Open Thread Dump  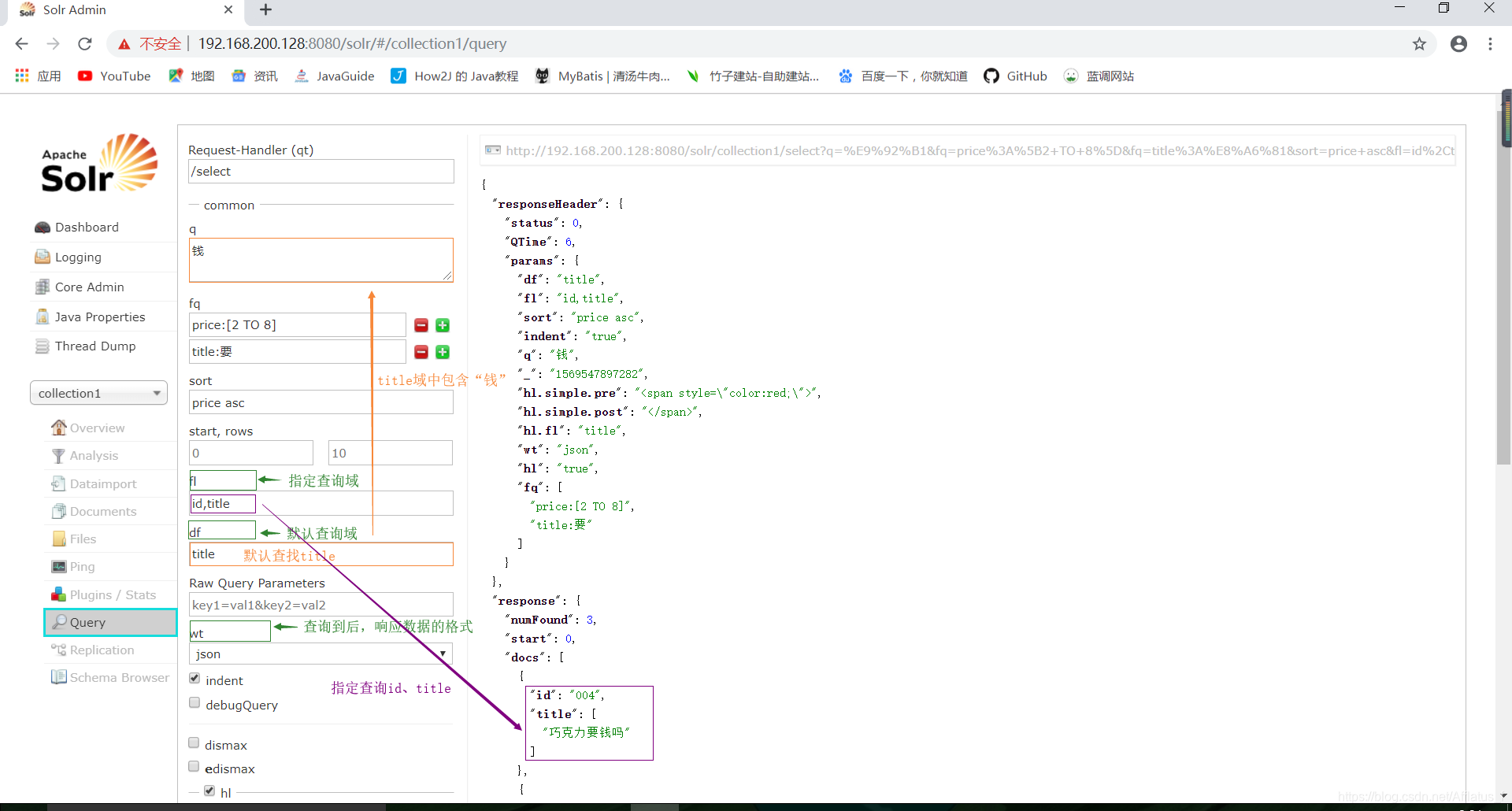94,346
